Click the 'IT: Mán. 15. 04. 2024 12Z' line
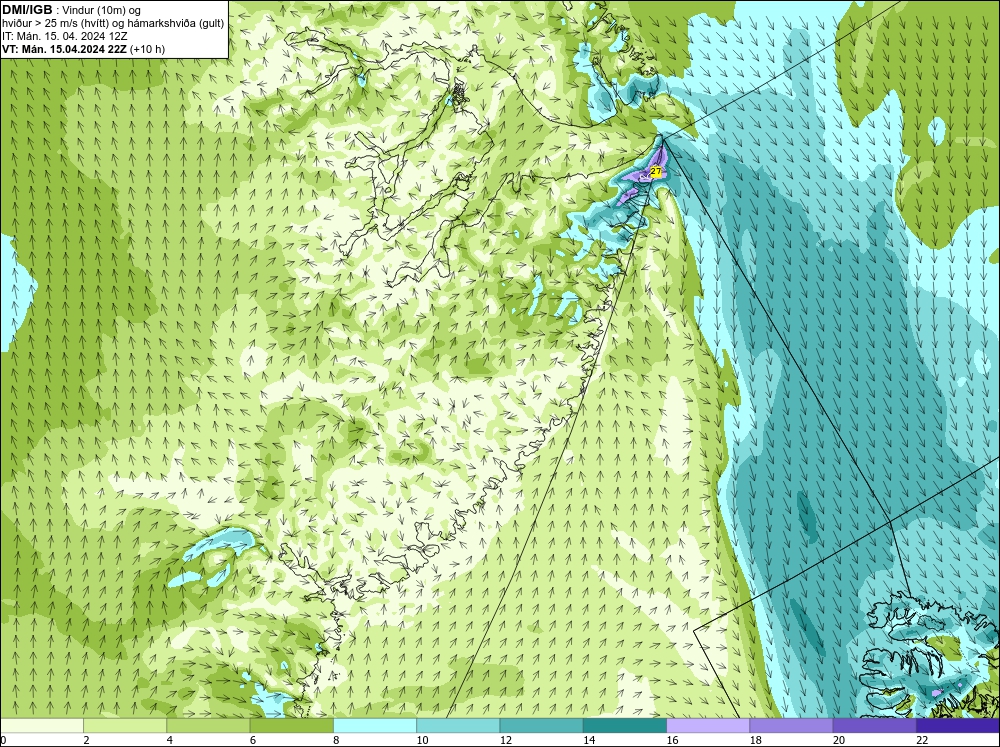Viewport: 1000px width, 747px height. coord(64,36)
